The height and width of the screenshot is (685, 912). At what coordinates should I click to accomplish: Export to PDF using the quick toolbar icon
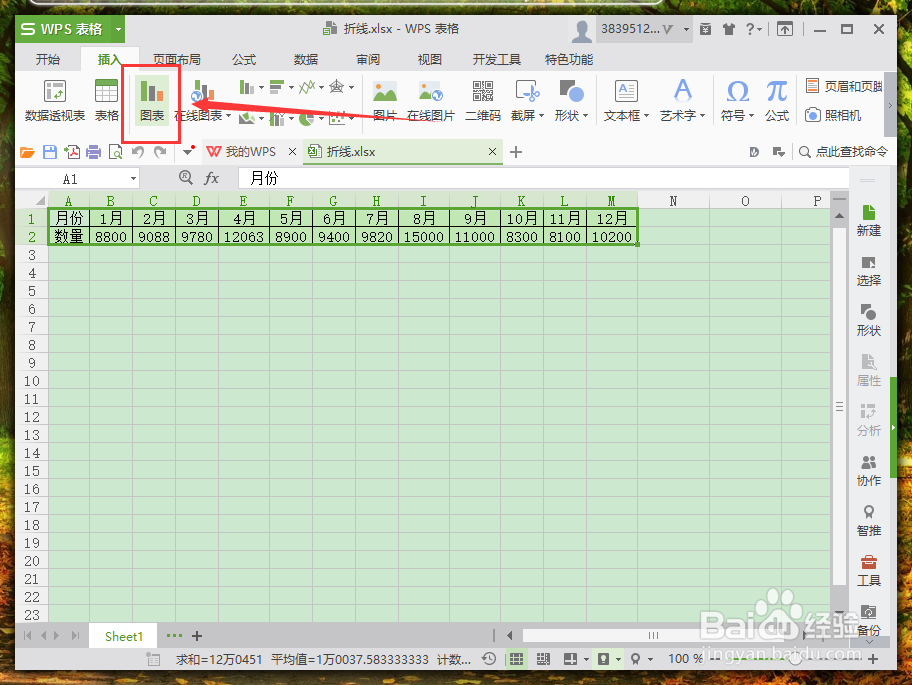coord(72,152)
